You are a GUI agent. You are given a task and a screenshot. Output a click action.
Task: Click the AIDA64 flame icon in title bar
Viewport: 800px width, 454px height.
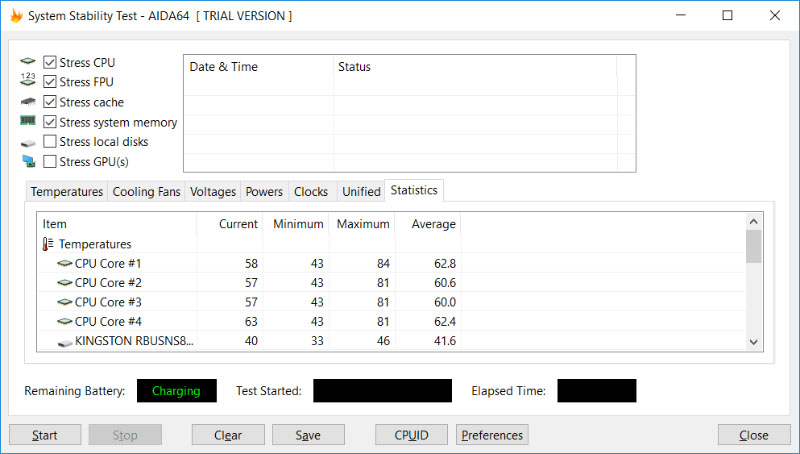coord(14,16)
